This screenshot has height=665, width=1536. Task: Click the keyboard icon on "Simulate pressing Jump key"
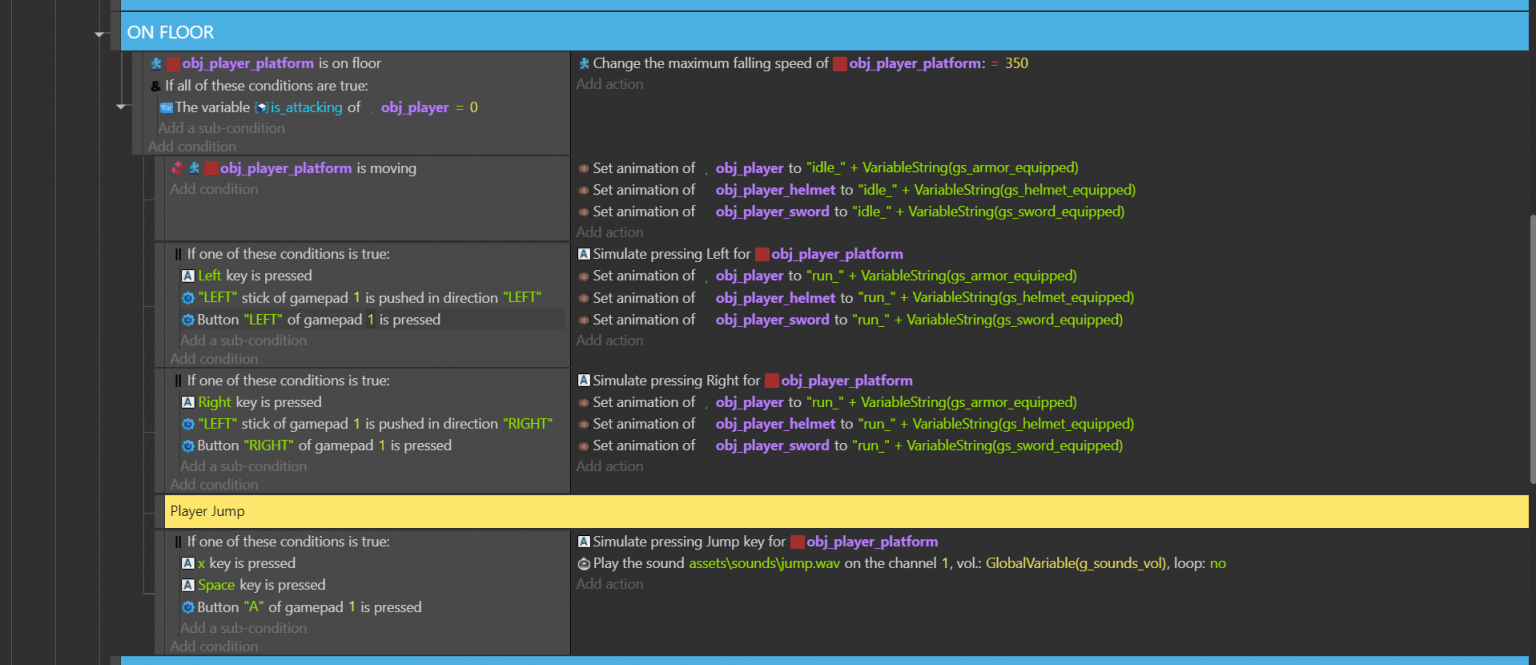pos(583,541)
